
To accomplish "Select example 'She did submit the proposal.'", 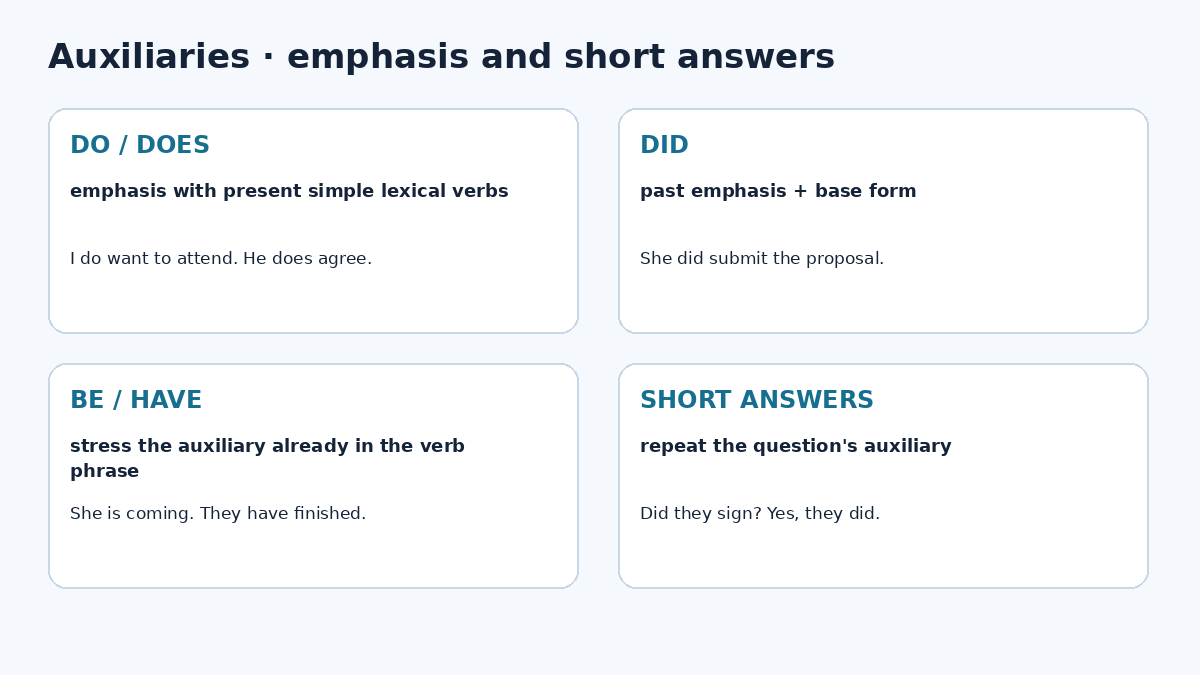I will coord(762,259).
